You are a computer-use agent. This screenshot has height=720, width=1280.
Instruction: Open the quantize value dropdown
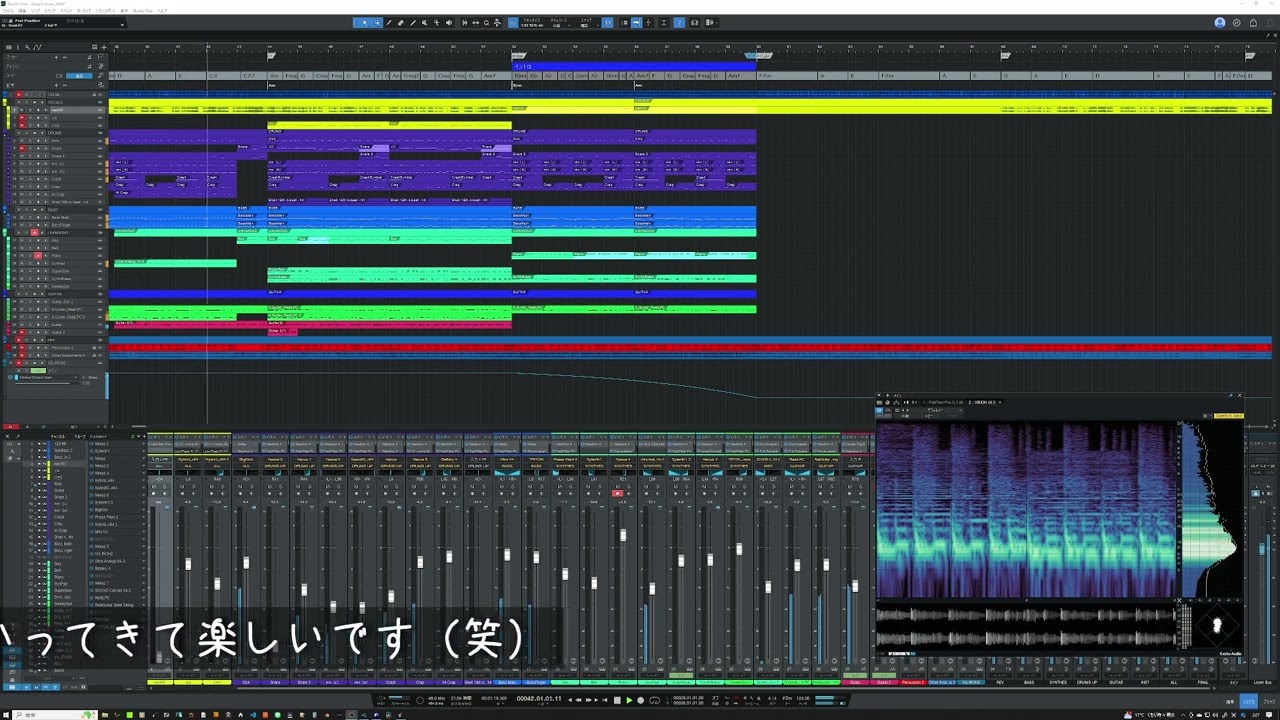[x=534, y=23]
